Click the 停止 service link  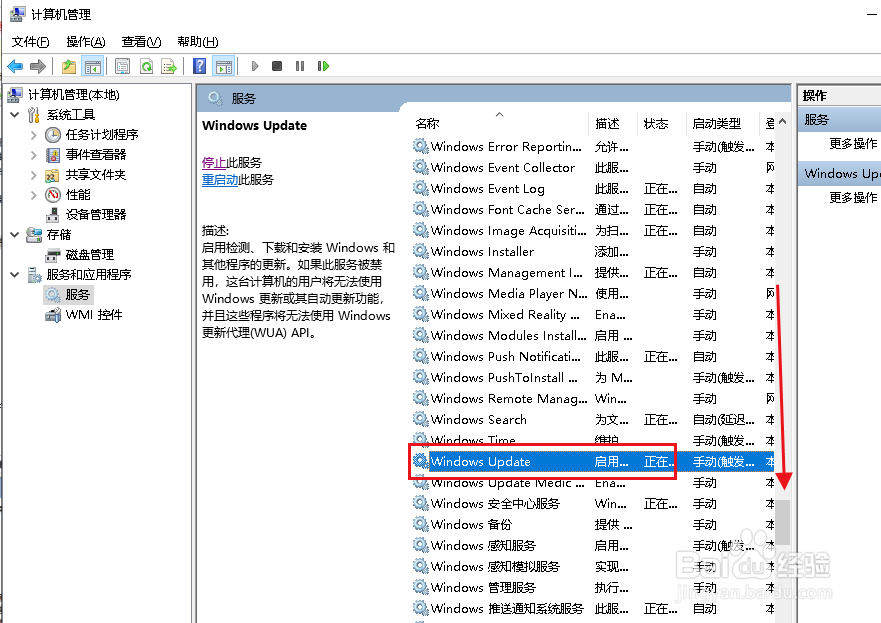214,163
